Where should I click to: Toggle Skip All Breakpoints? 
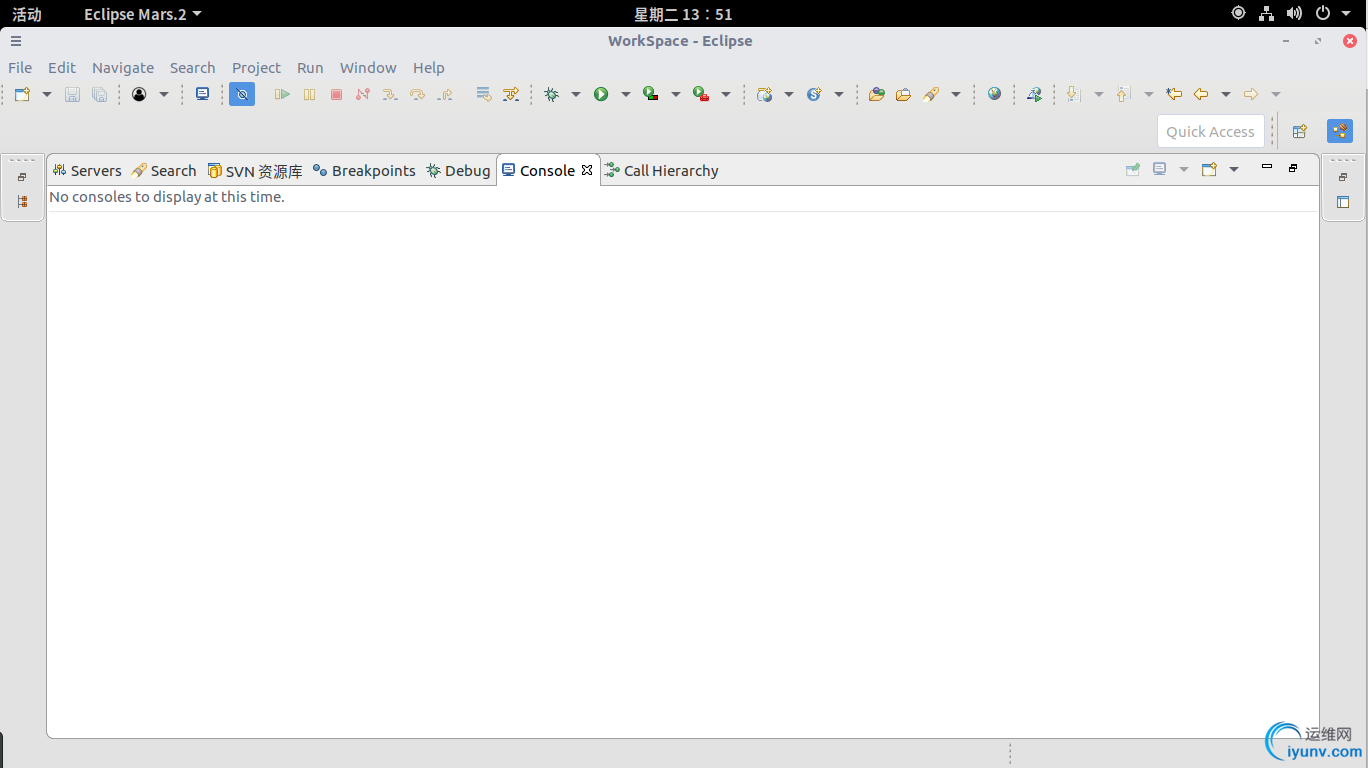[242, 94]
